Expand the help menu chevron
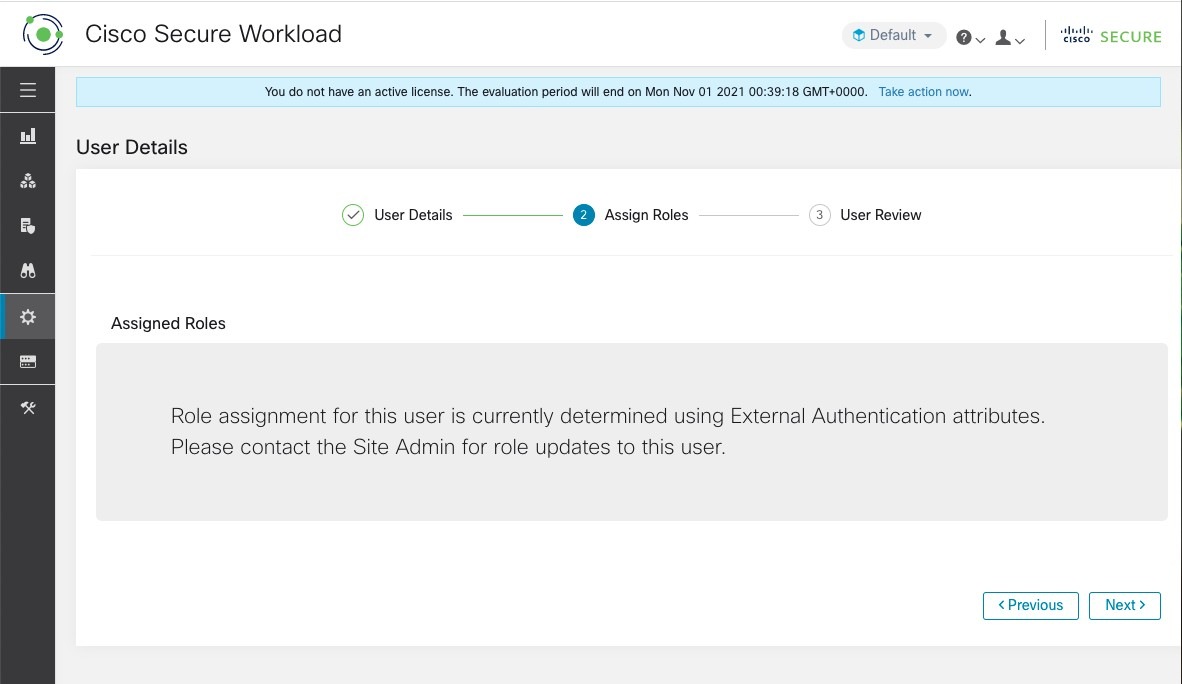Screen dimensions: 1182x684 point(979,40)
